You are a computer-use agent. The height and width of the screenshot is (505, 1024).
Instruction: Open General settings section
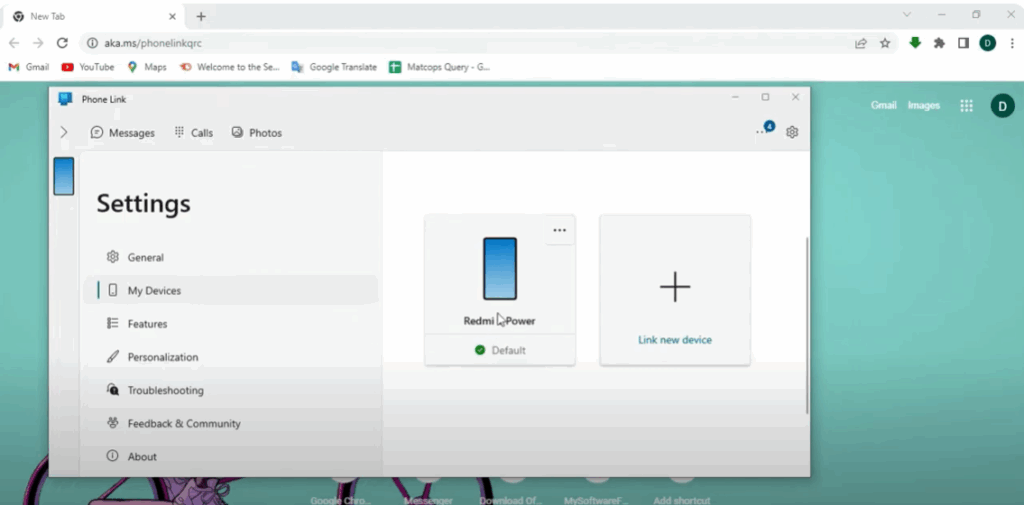coord(230,257)
